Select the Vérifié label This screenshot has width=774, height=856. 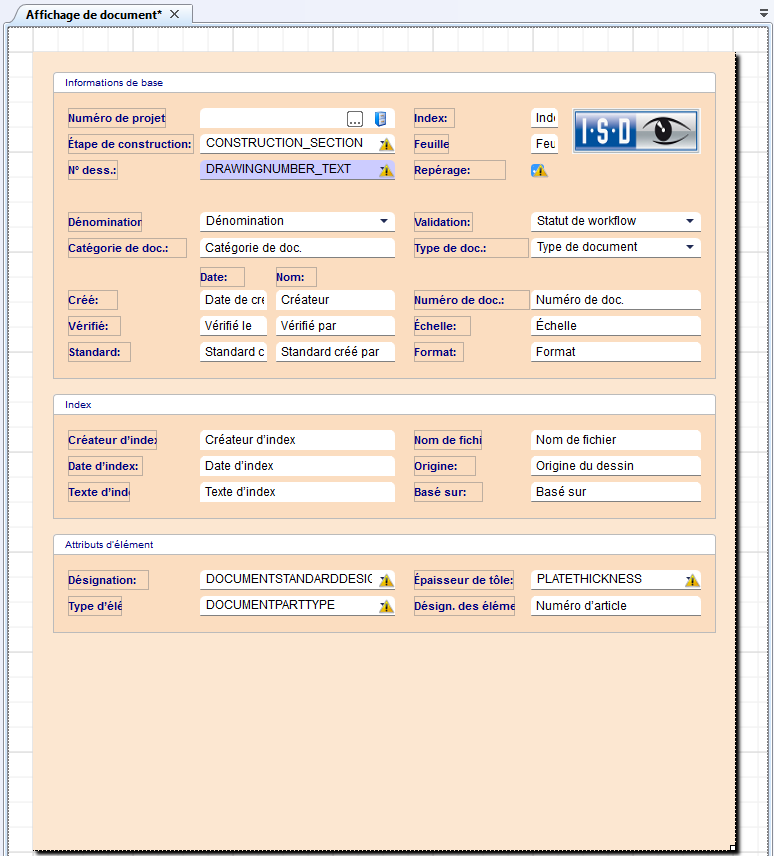click(x=94, y=326)
